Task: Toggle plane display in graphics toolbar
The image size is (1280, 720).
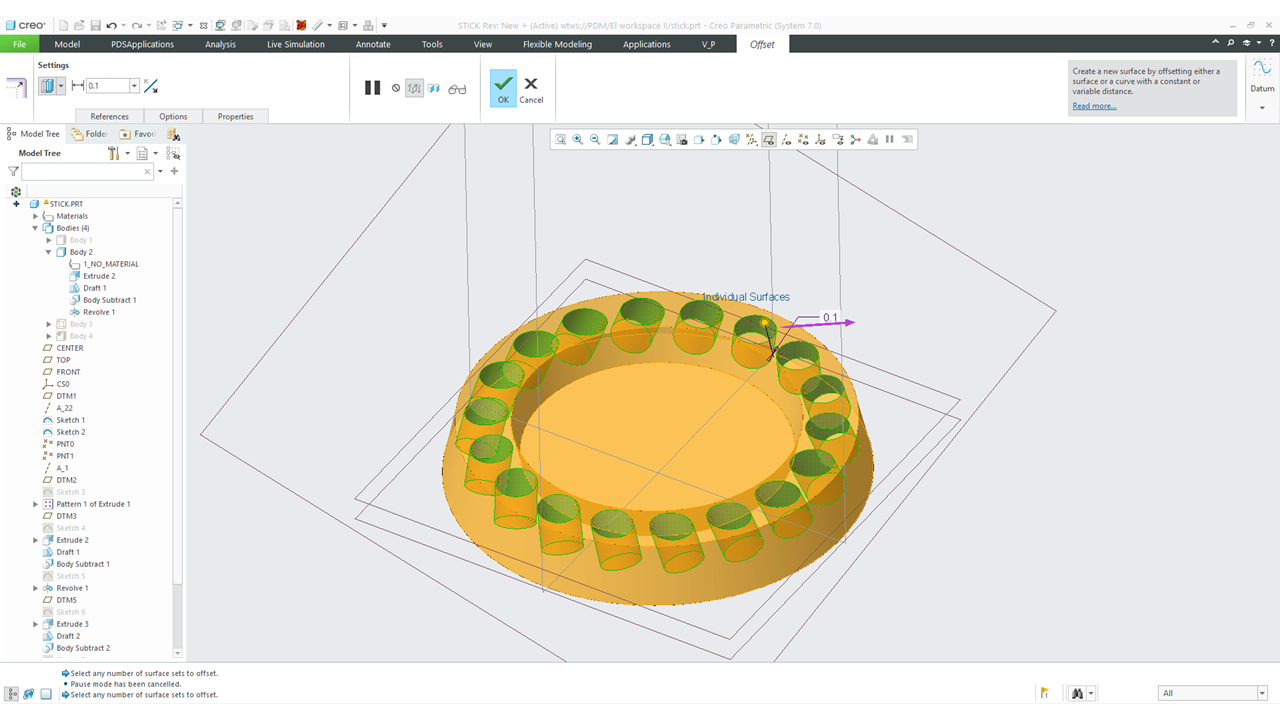Action: (768, 140)
